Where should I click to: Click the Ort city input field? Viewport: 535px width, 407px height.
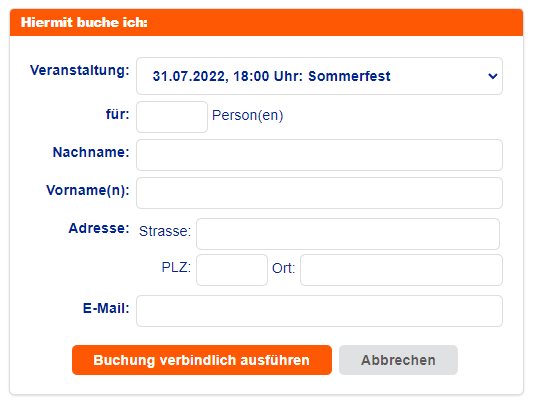point(401,270)
